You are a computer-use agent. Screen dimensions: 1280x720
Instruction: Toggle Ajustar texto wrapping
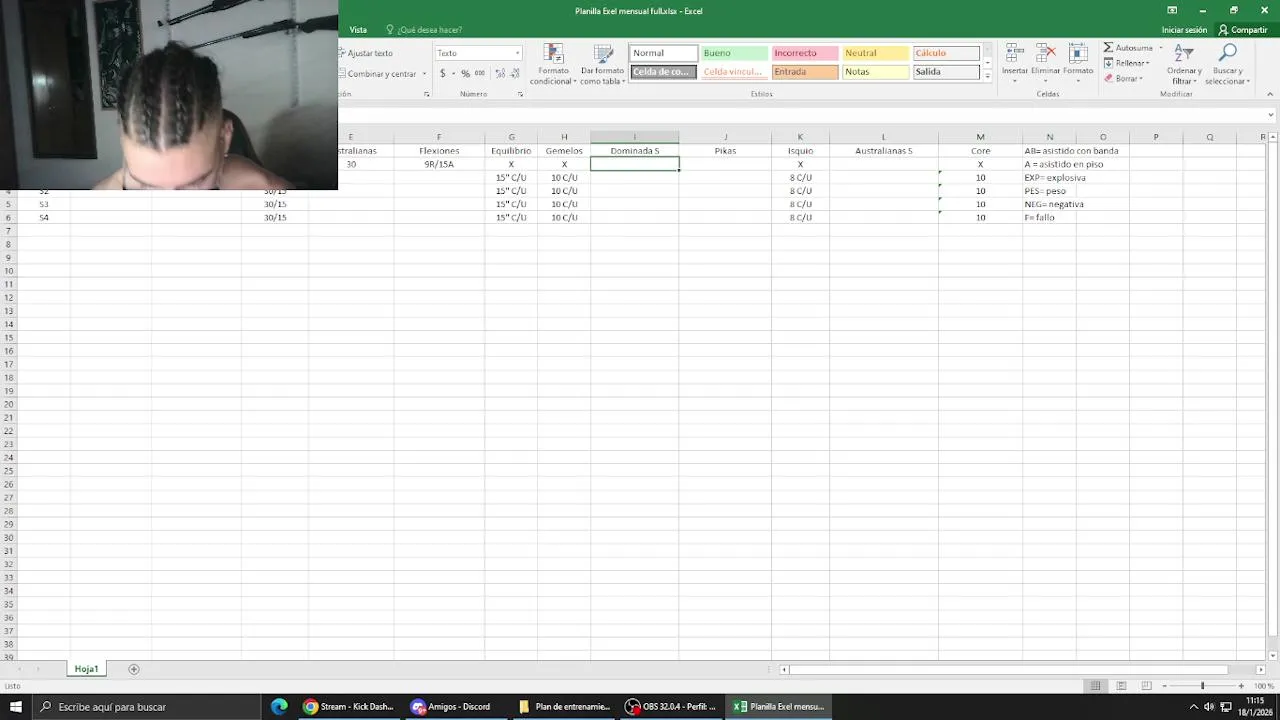[367, 53]
